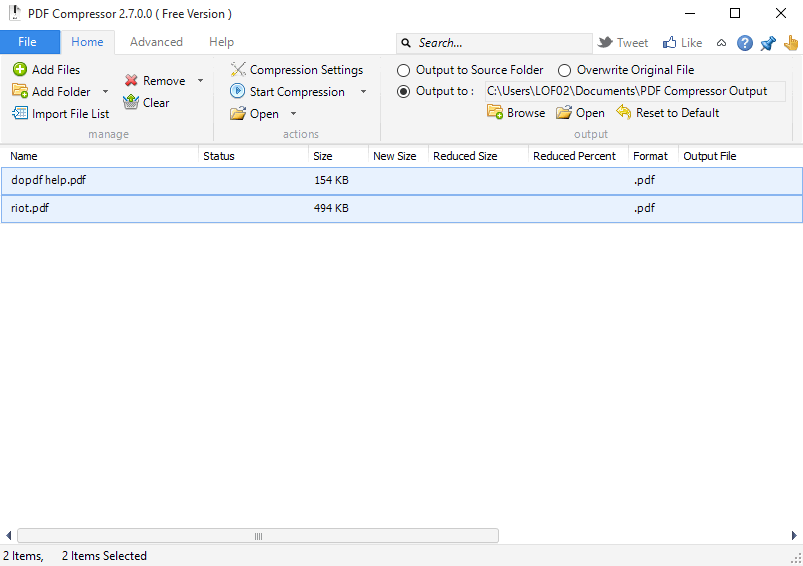Expand the Remove dropdown arrow

[200, 80]
